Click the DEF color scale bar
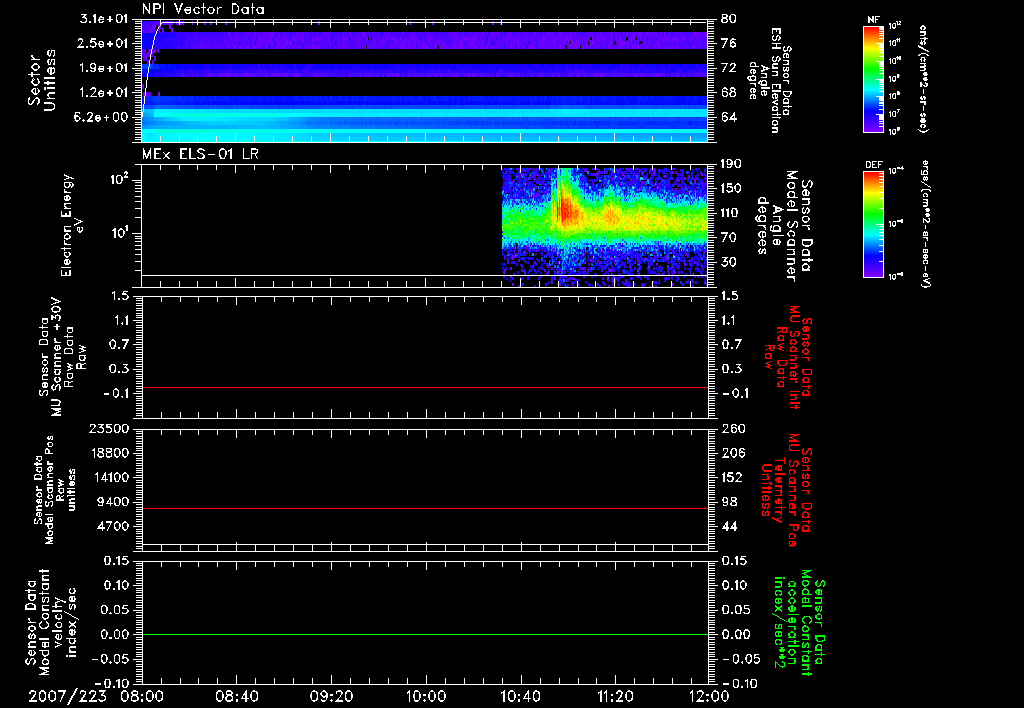Image resolution: width=1024 pixels, height=708 pixels. pos(872,222)
